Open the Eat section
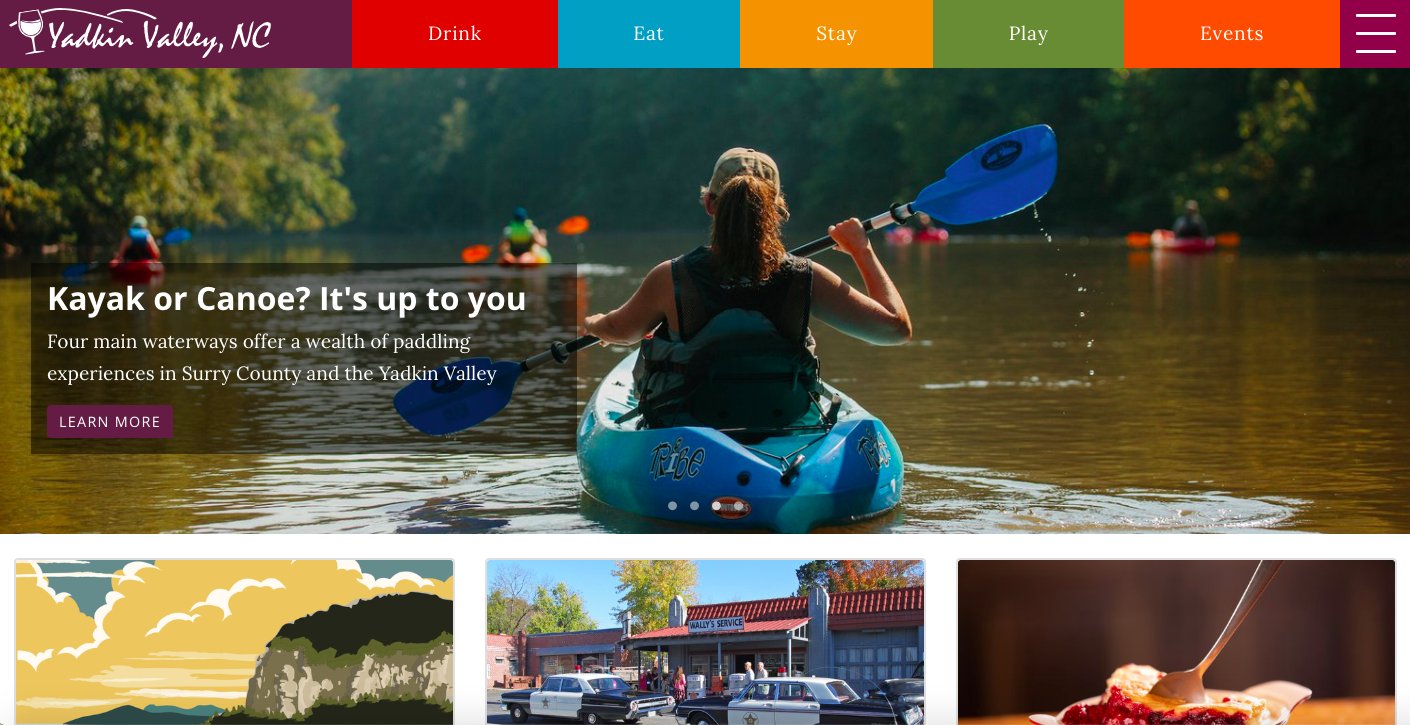 tap(649, 34)
